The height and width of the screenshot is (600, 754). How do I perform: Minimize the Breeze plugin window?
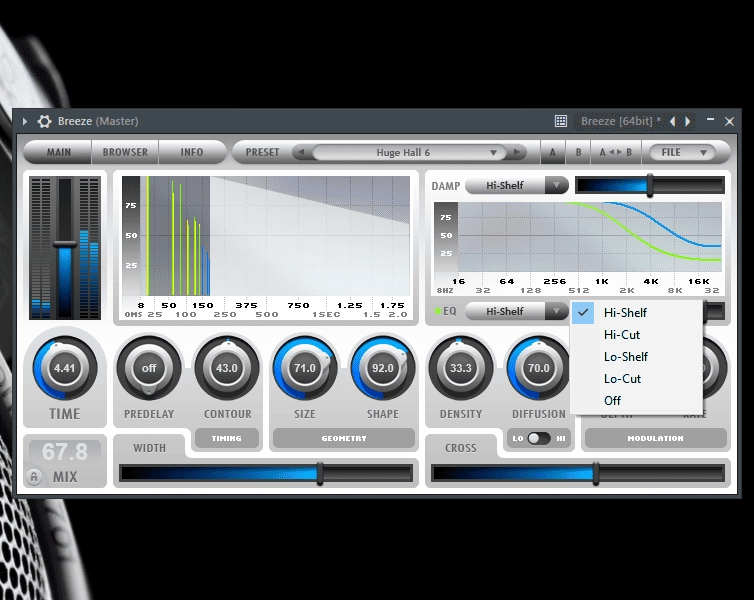(x=711, y=119)
